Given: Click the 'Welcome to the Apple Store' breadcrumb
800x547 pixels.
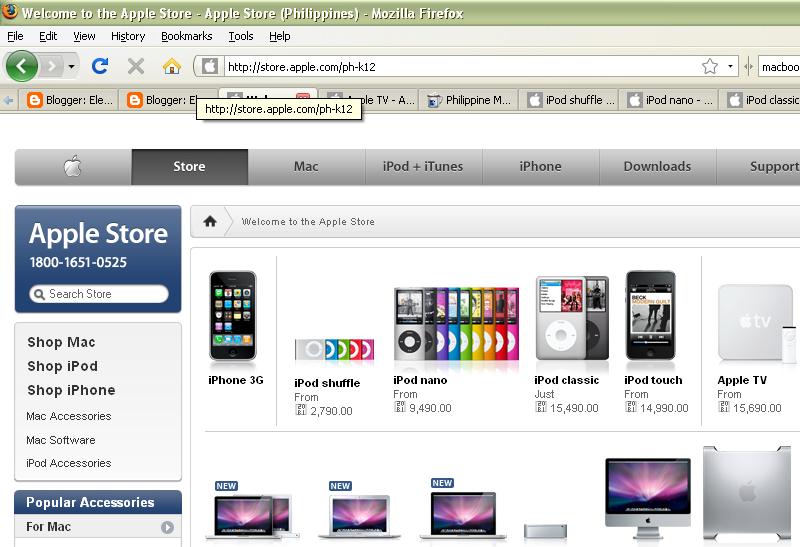Looking at the screenshot, I should point(308,221).
